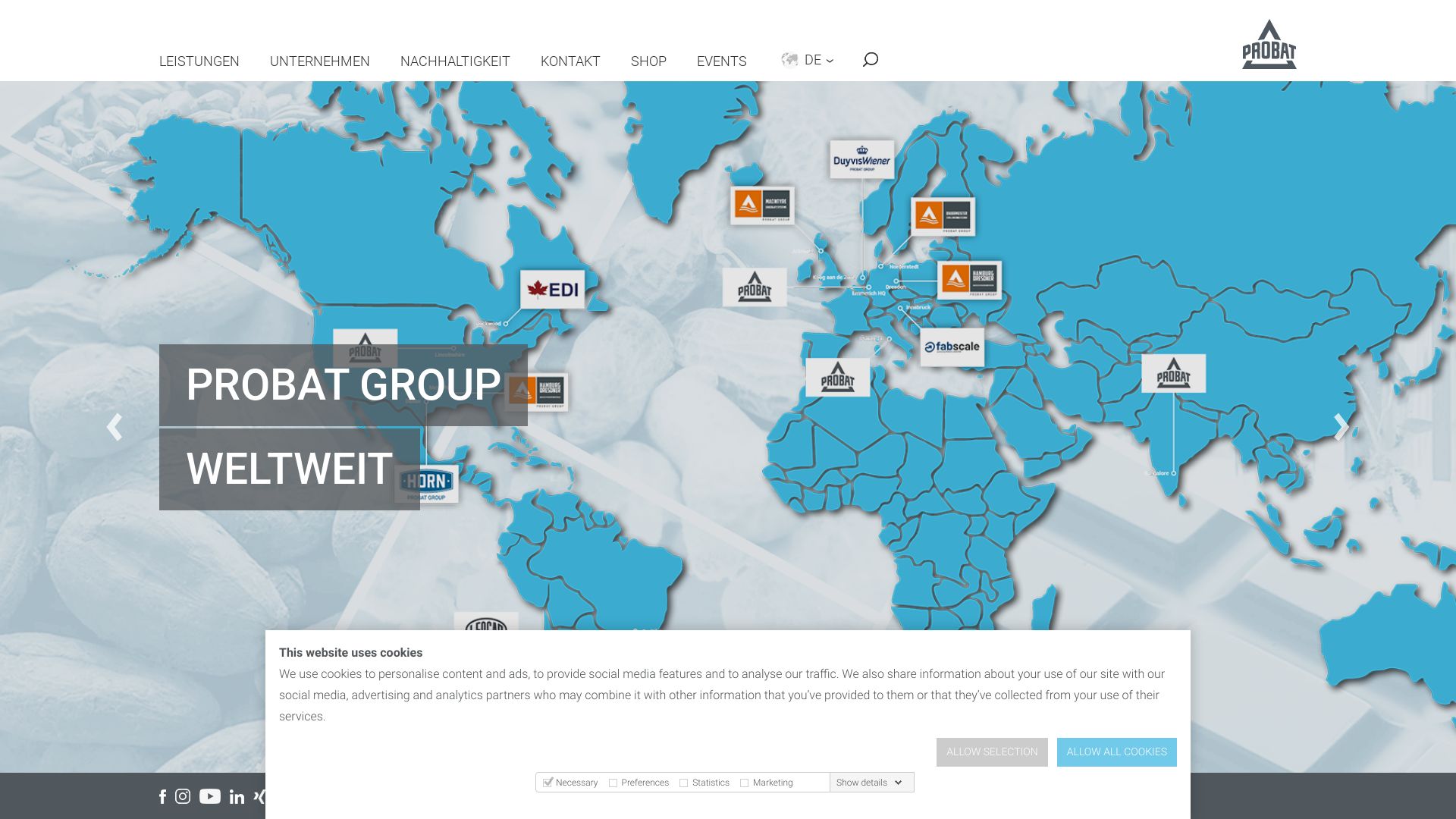
Task: Click the PROBAT GROUP slide headline
Action: [344, 385]
